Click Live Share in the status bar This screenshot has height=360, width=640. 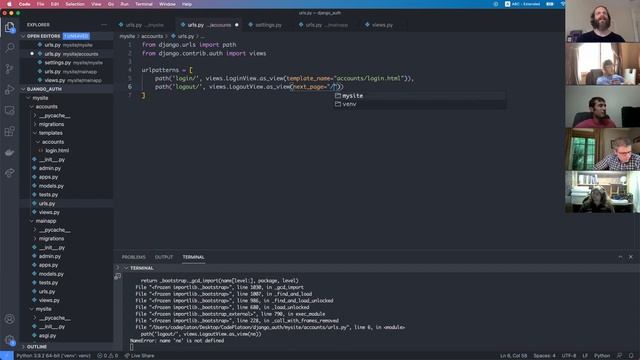[139, 356]
